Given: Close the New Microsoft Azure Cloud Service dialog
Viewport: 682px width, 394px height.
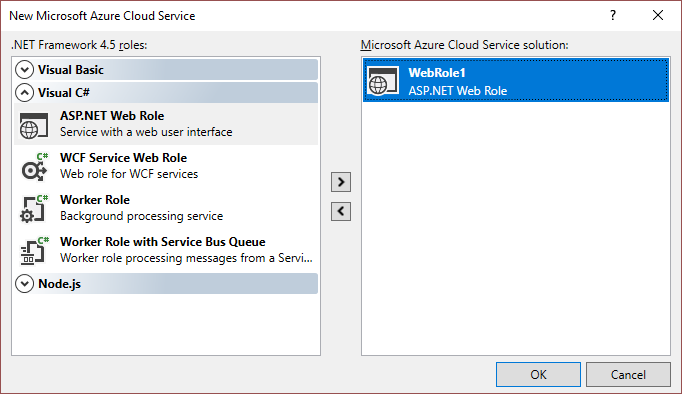Looking at the screenshot, I should [x=658, y=16].
